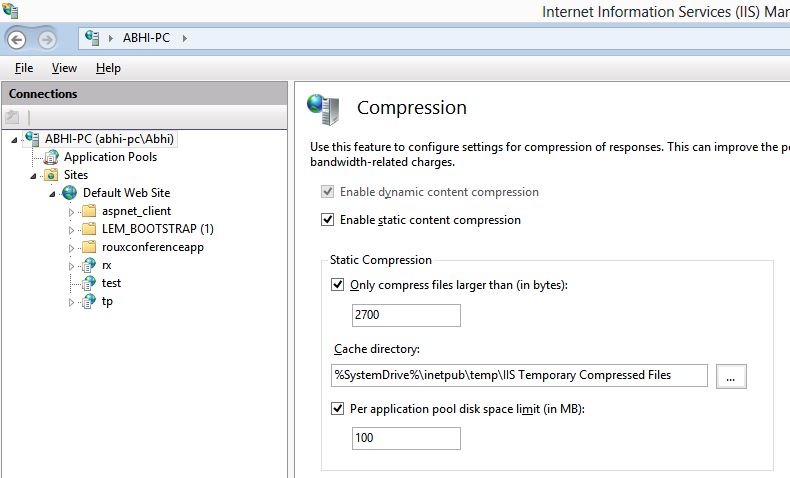Screen dimensions: 790x478
Task: Collapse the Default Web Site node
Action: 52,194
